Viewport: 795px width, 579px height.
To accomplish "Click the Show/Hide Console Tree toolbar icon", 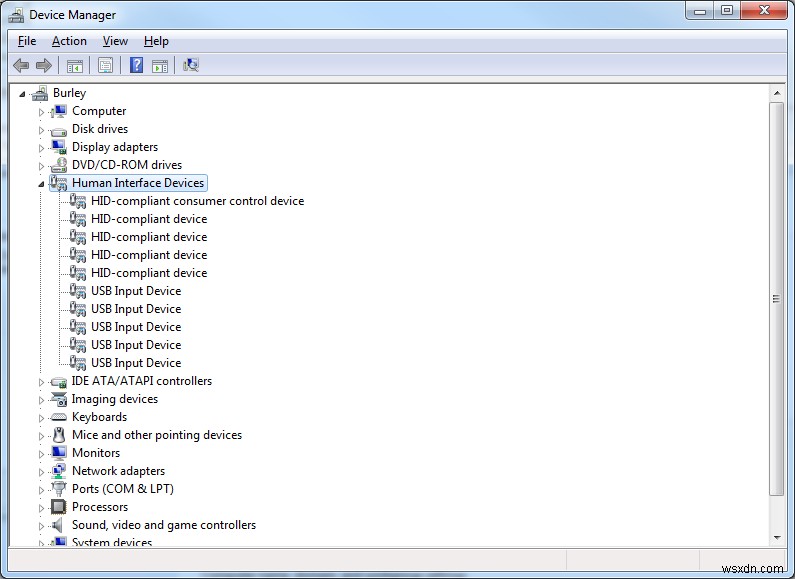I will (75, 65).
